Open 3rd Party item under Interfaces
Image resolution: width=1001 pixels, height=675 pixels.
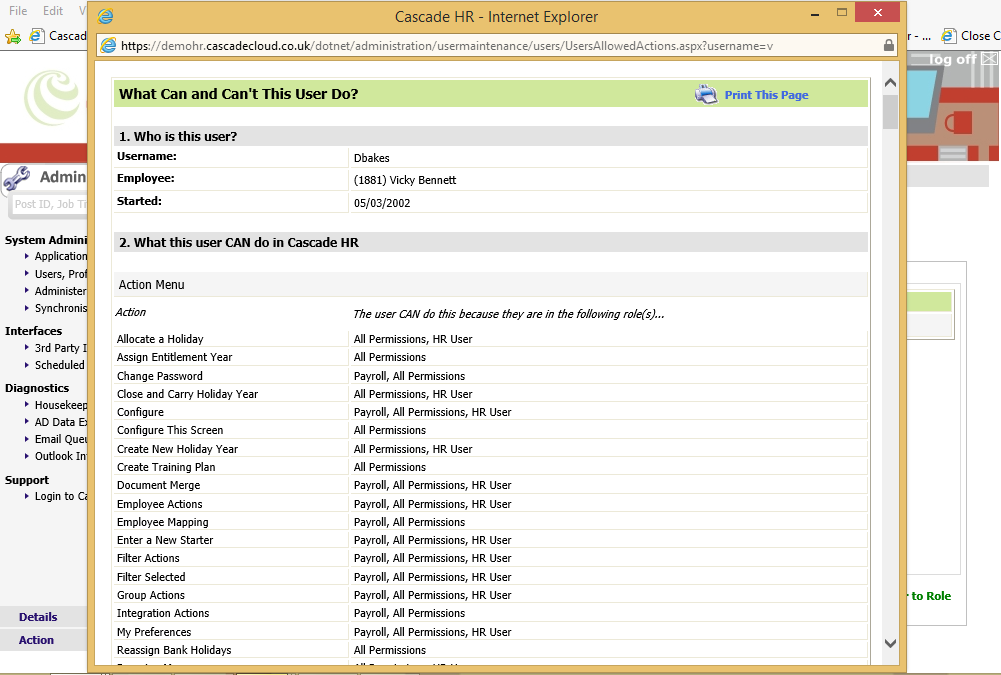tap(61, 348)
